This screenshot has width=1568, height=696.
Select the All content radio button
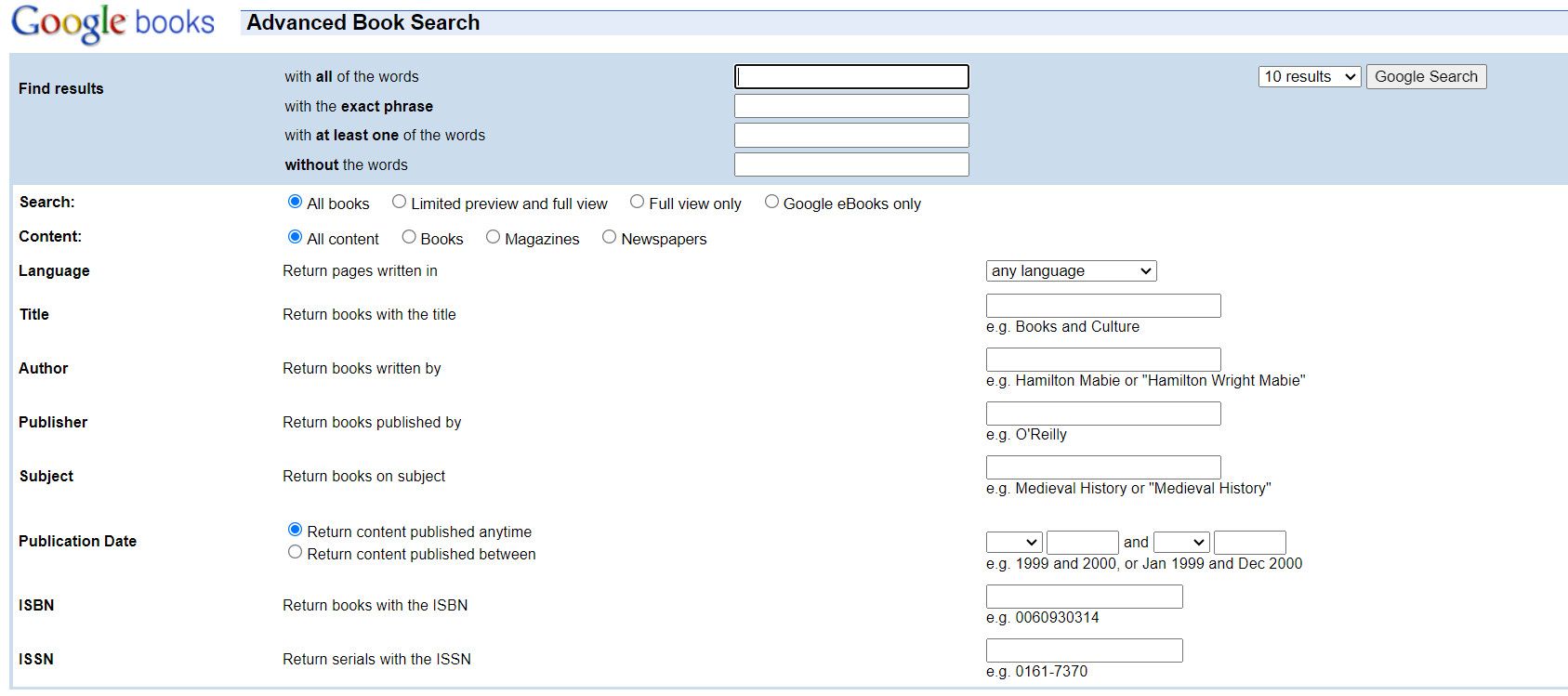pyautogui.click(x=296, y=237)
